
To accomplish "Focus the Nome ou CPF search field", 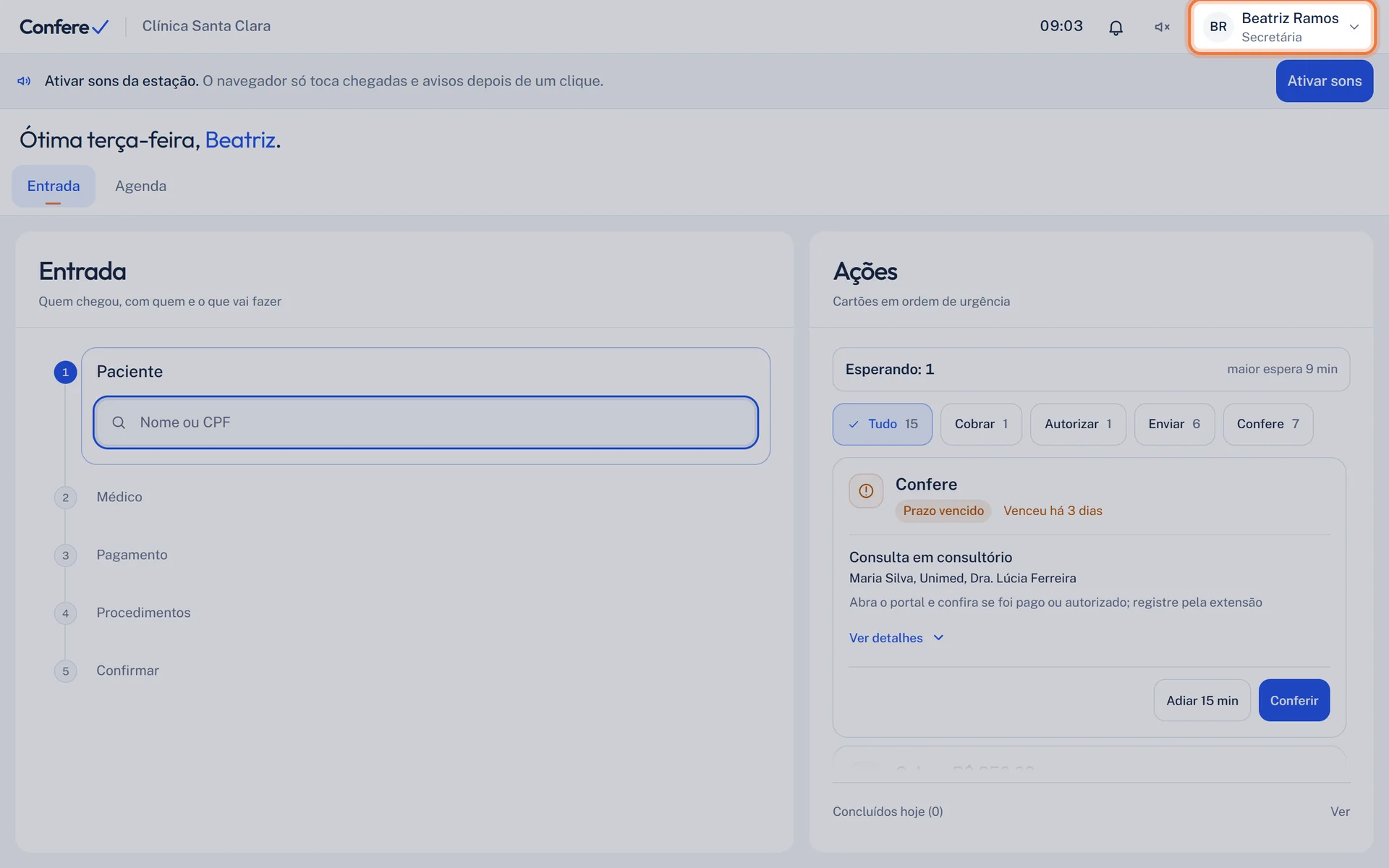I will [425, 422].
